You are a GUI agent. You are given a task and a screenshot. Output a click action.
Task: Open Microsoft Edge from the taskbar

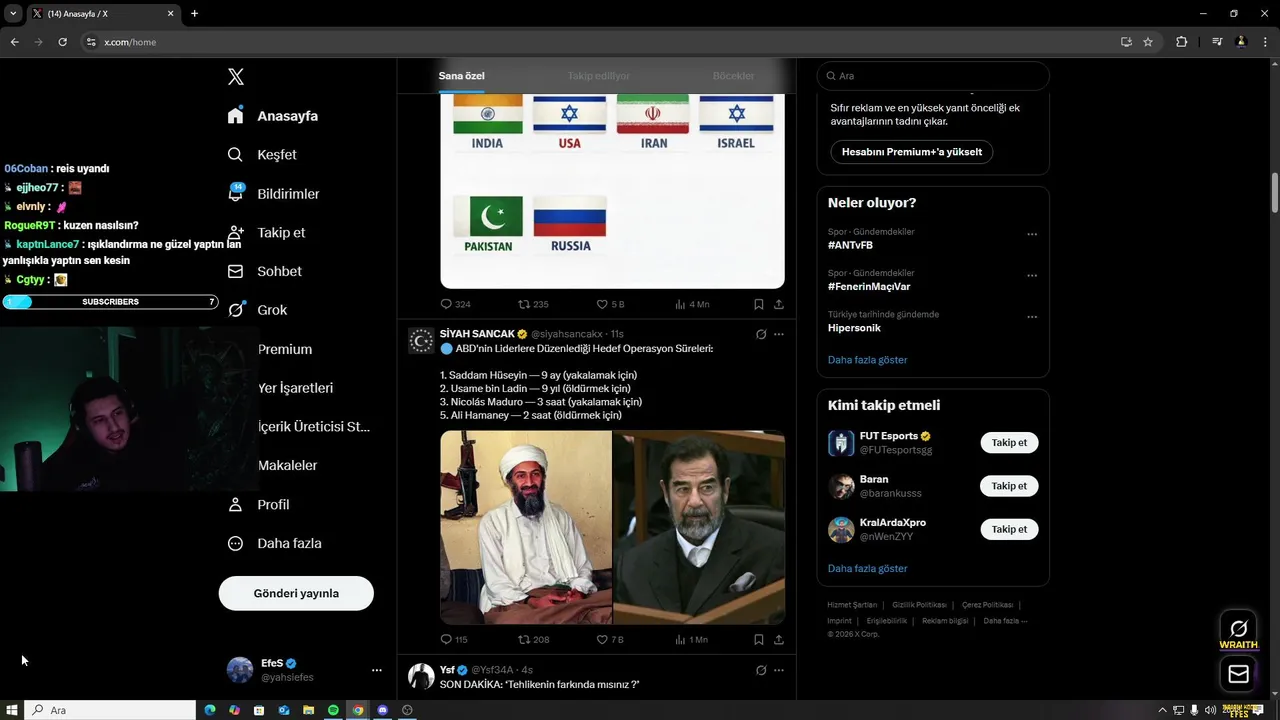[x=210, y=710]
